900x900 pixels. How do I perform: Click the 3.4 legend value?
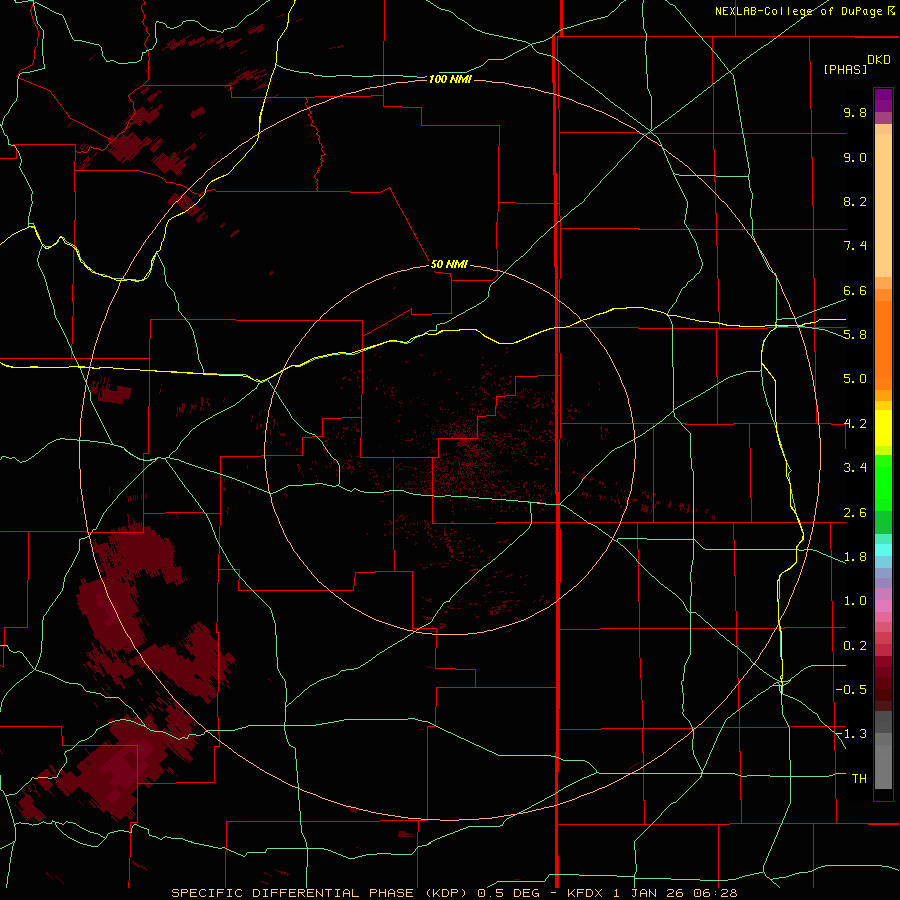pos(855,468)
